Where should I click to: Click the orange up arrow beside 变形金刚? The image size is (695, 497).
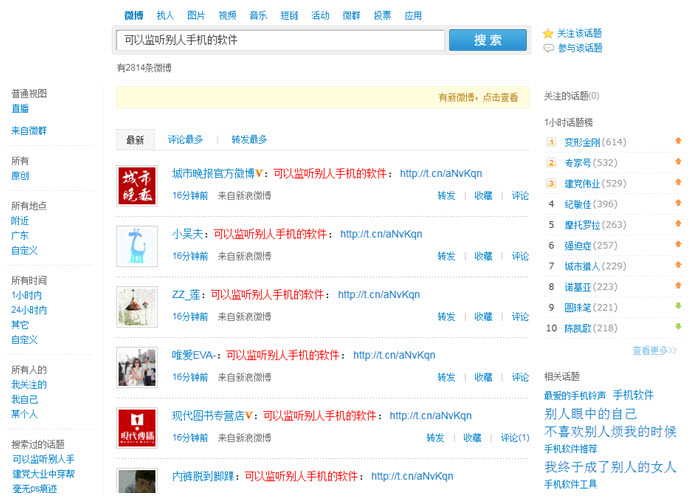tap(678, 142)
